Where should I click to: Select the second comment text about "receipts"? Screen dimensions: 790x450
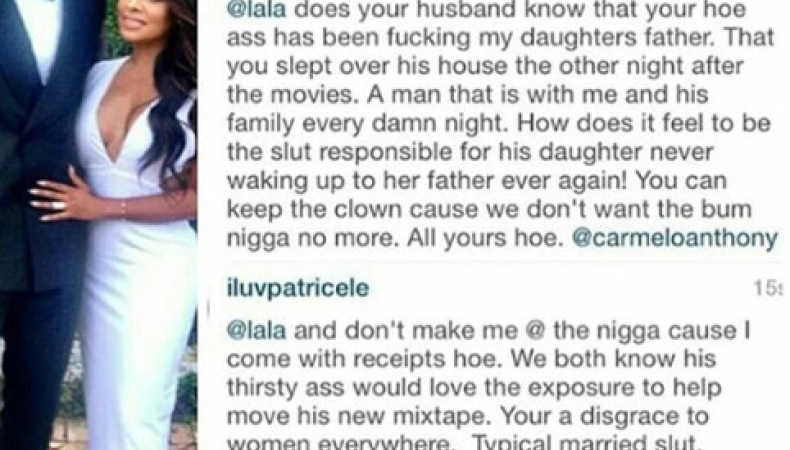489,386
